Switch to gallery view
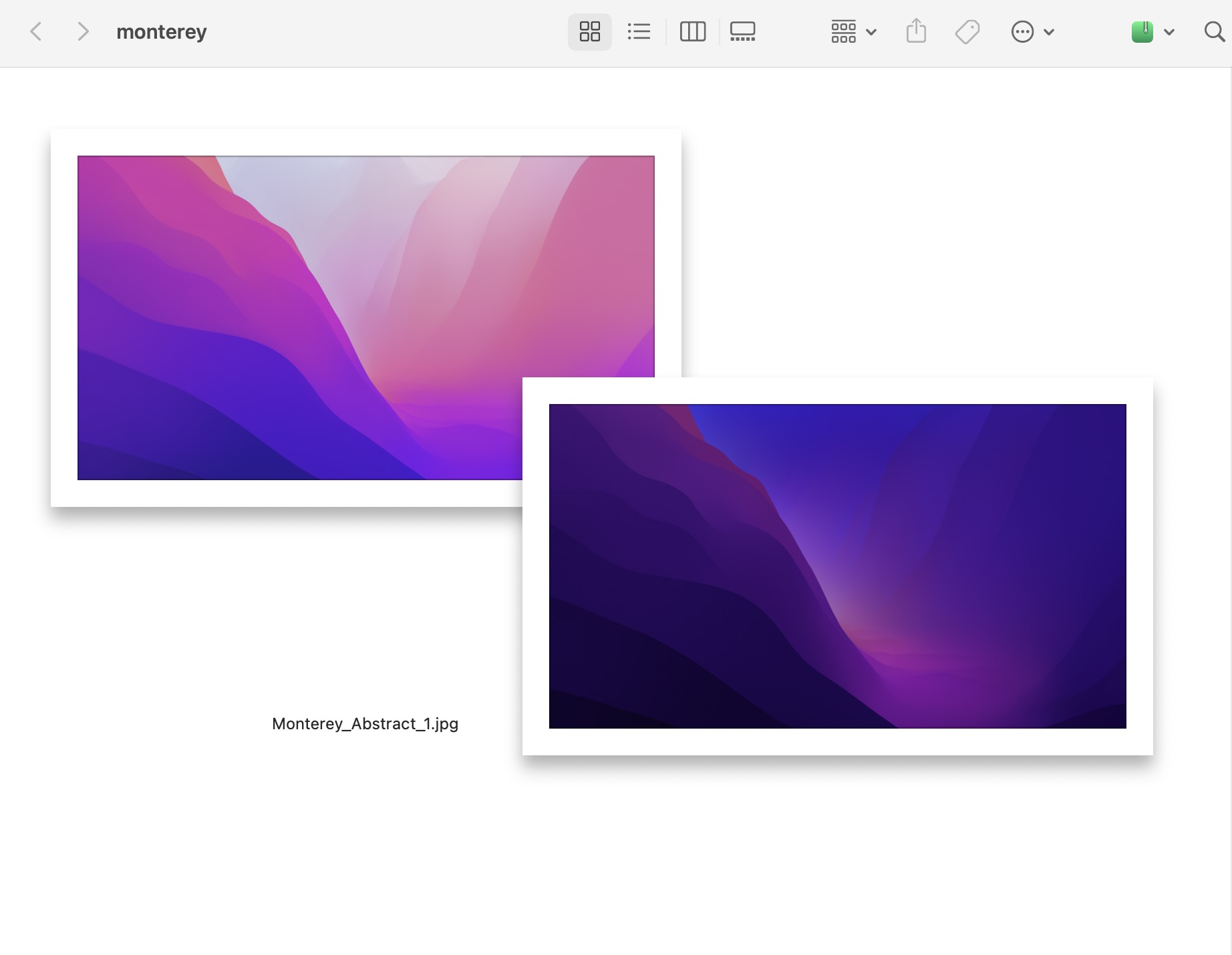 coord(742,31)
